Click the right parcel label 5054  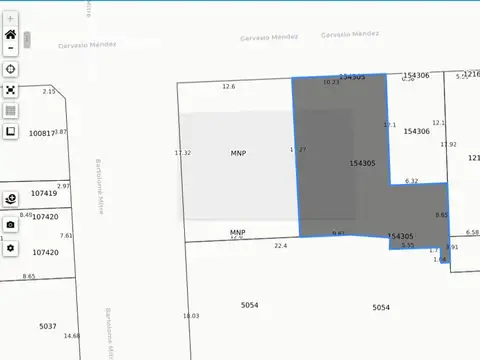[x=381, y=307]
